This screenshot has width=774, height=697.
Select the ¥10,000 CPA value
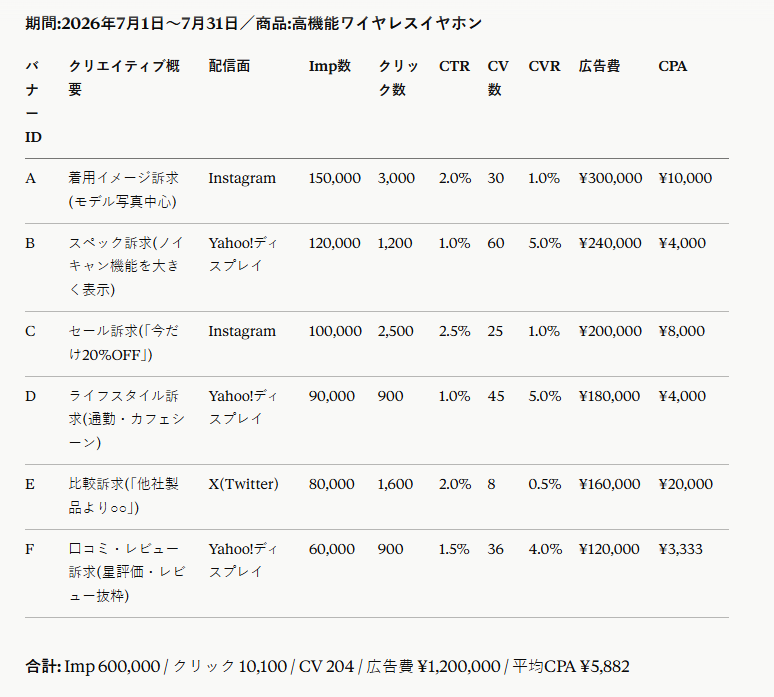(685, 178)
